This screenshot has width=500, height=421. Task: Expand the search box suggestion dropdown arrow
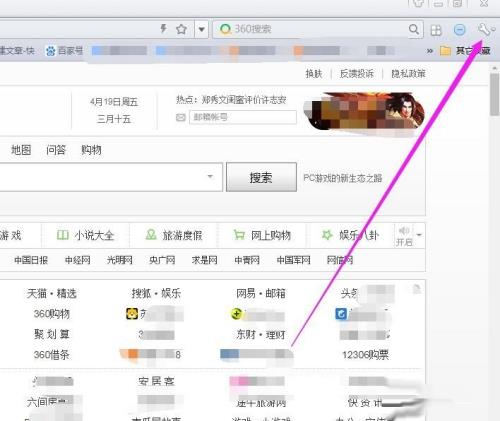(x=210, y=176)
